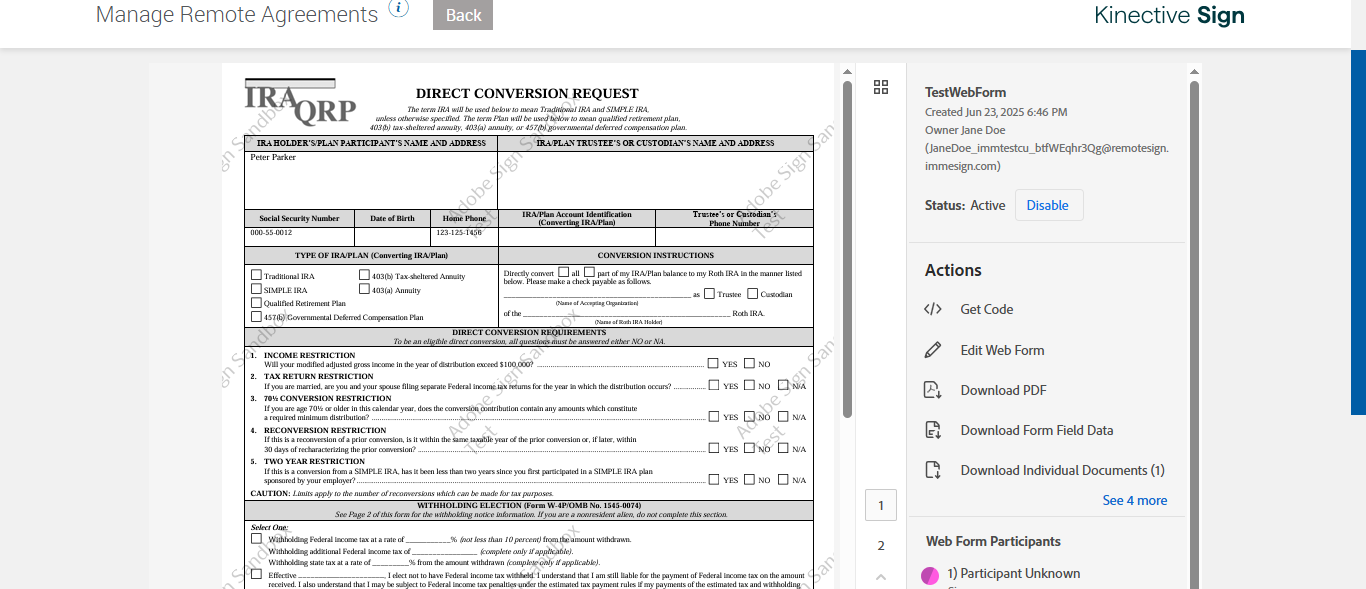The width and height of the screenshot is (1366, 589).
Task: Check YES for Income Restriction
Action: 713,363
